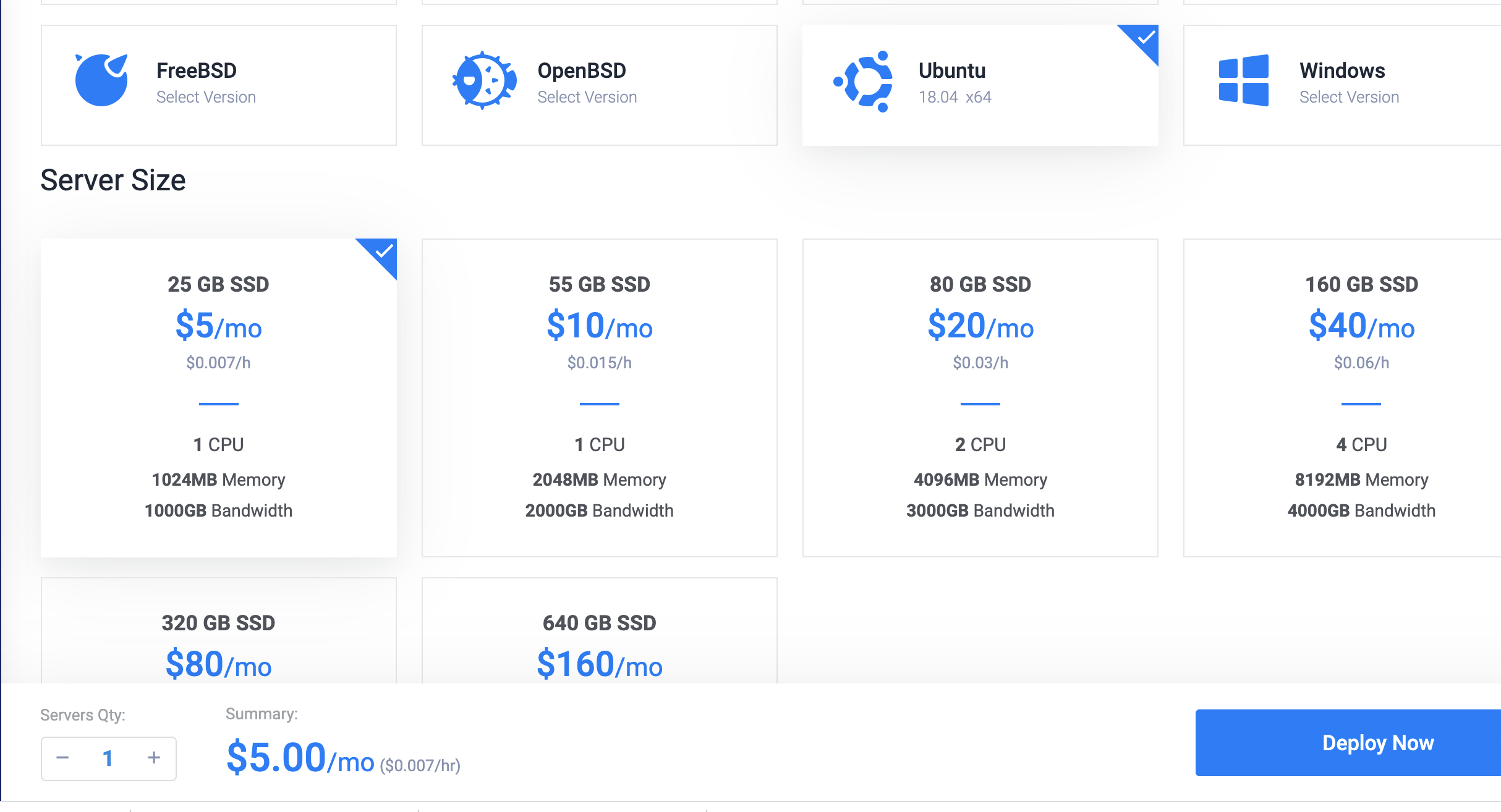
Task: Click the FreeBSD devil logo icon
Action: pyautogui.click(x=101, y=80)
